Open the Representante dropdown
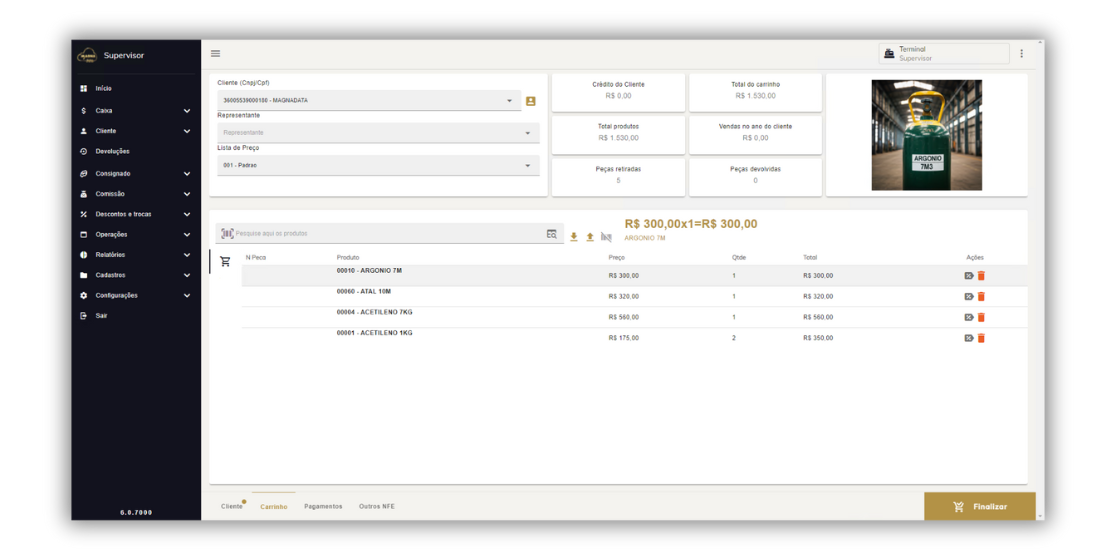The image size is (1116, 560). point(528,133)
